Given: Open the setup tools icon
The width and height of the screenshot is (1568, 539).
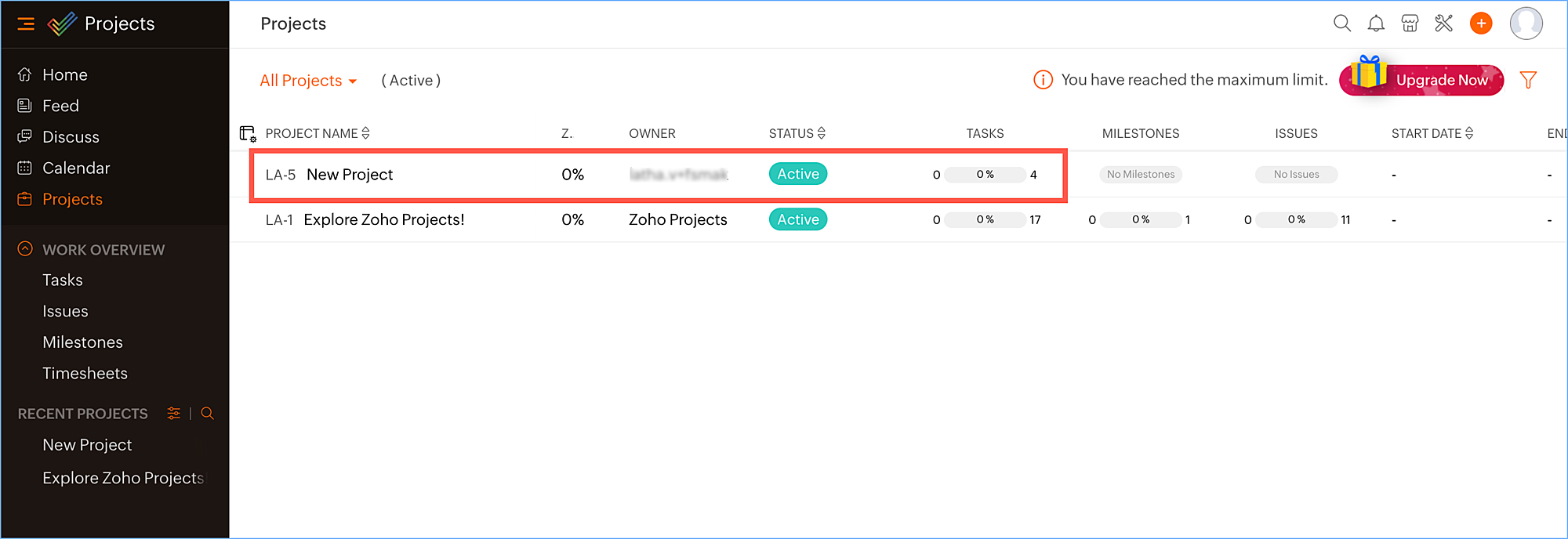Looking at the screenshot, I should 1443,24.
